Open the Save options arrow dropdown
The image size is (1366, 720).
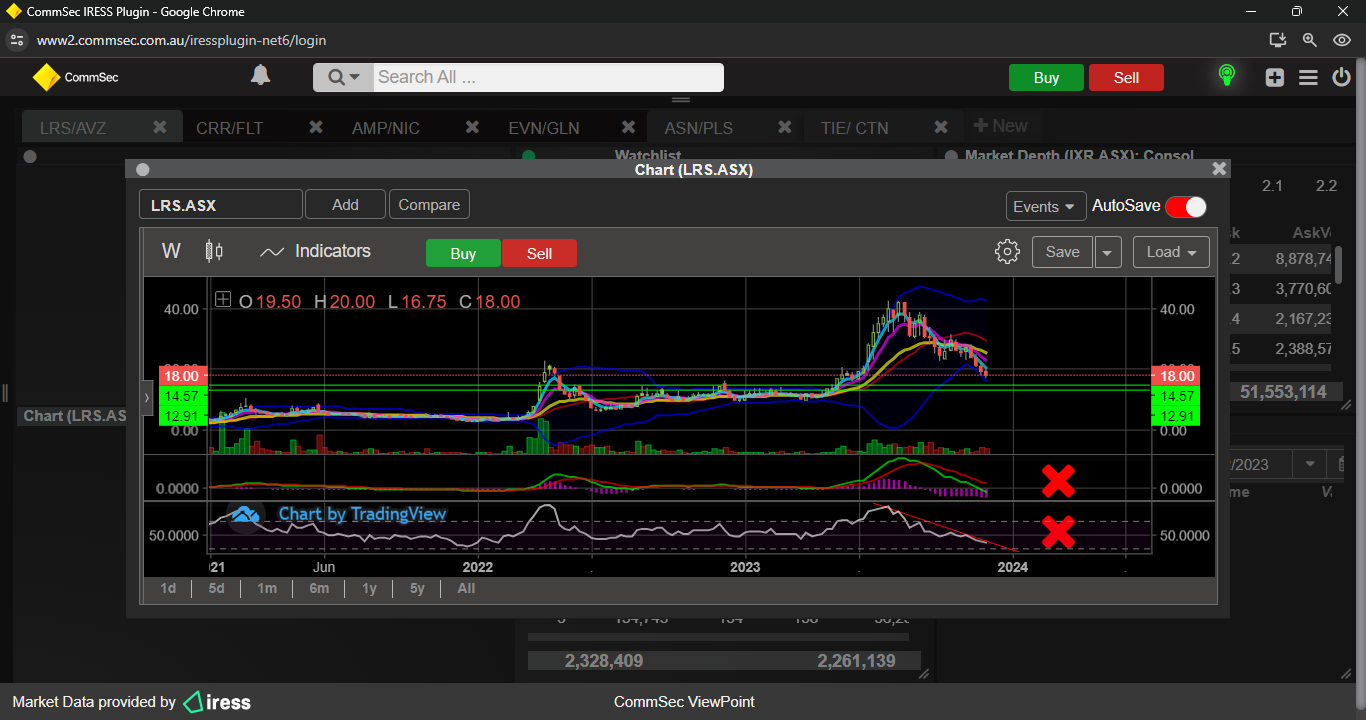click(1107, 252)
